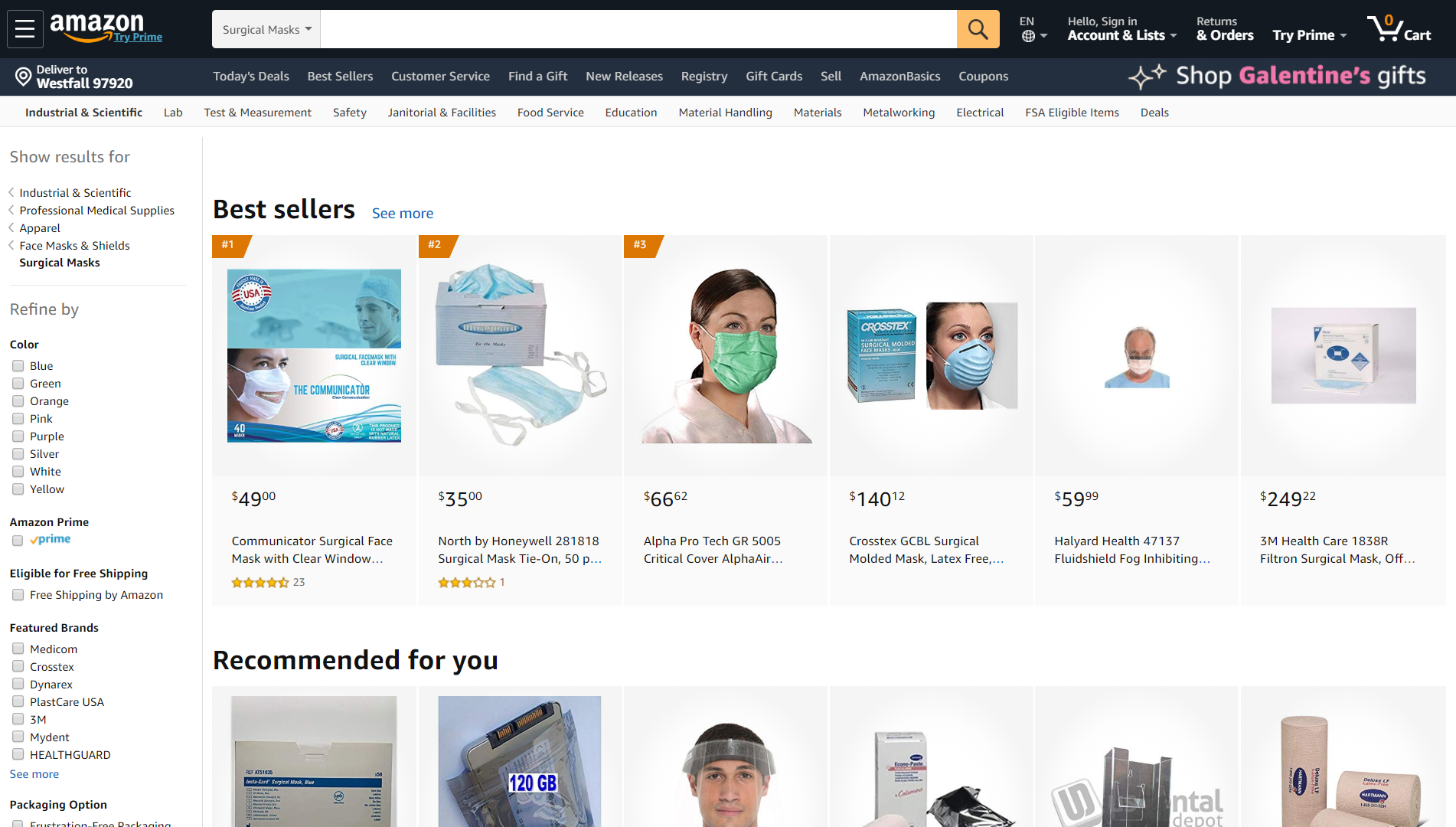Screen dimensions: 1456x827
Task: Check the Blue color filter
Action: 18,366
